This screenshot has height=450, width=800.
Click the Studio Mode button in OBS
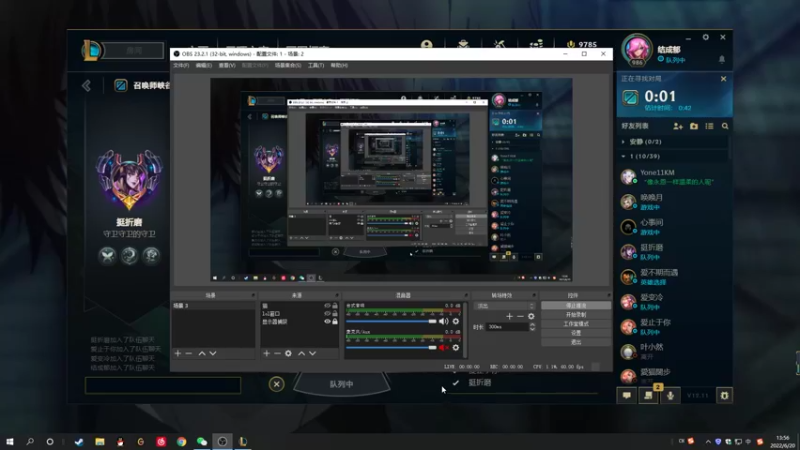coord(576,324)
